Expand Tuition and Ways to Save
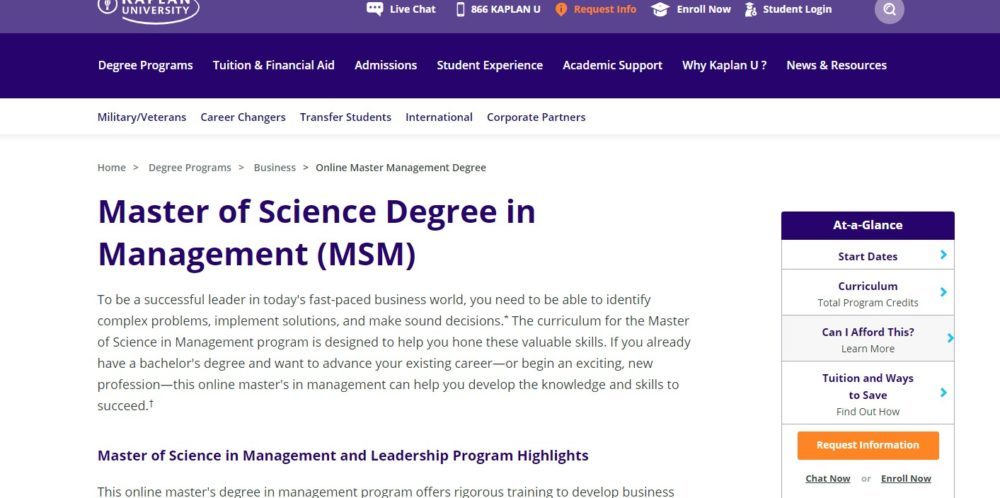 click(x=867, y=393)
